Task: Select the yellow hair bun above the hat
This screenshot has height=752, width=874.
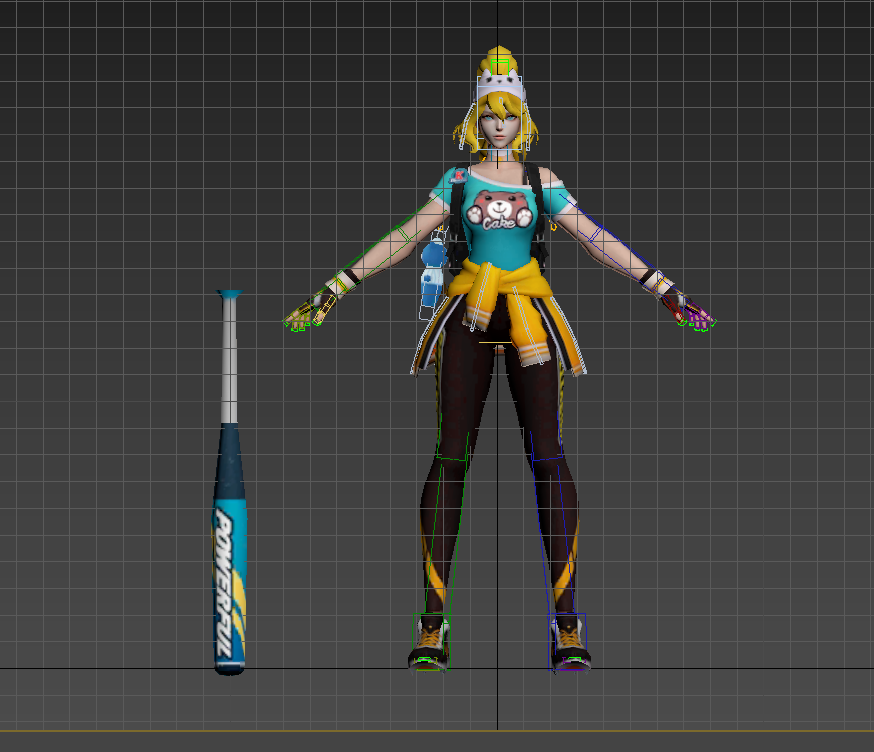Action: click(500, 57)
